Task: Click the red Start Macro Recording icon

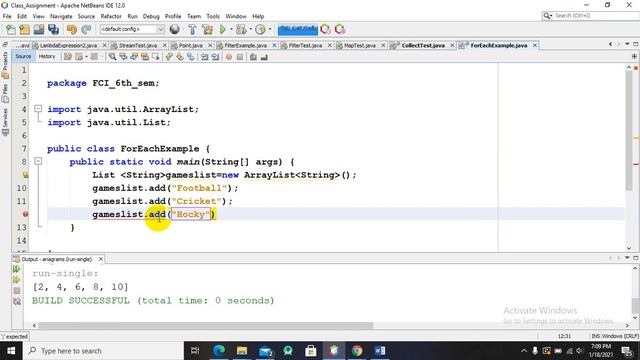Action: pos(229,57)
